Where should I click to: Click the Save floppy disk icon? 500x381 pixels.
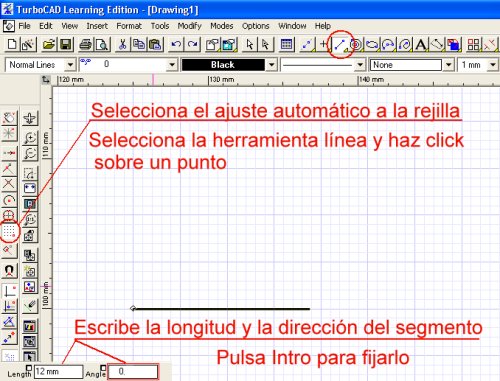pyautogui.click(x=66, y=44)
